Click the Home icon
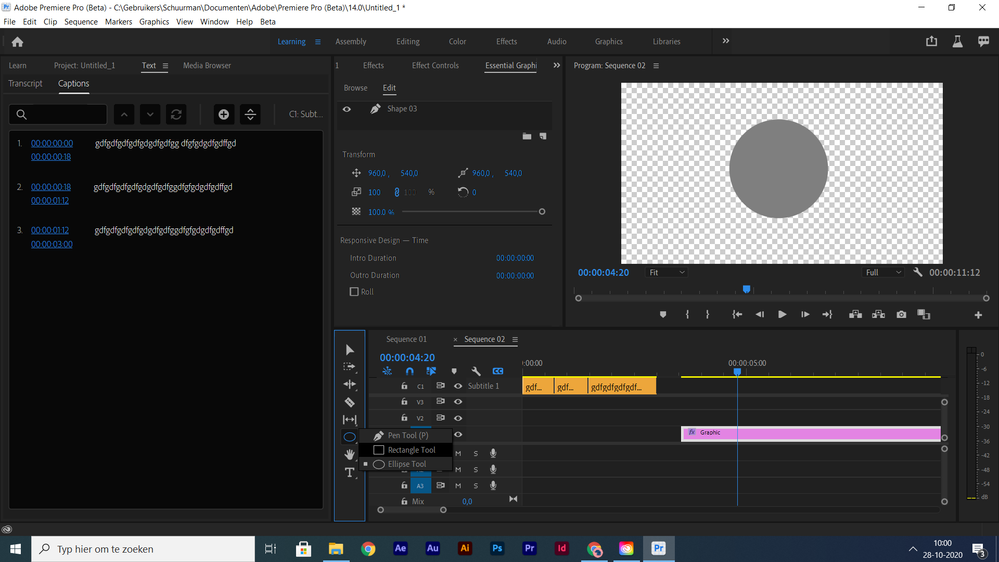Viewport: 999px width, 562px height. 17,42
